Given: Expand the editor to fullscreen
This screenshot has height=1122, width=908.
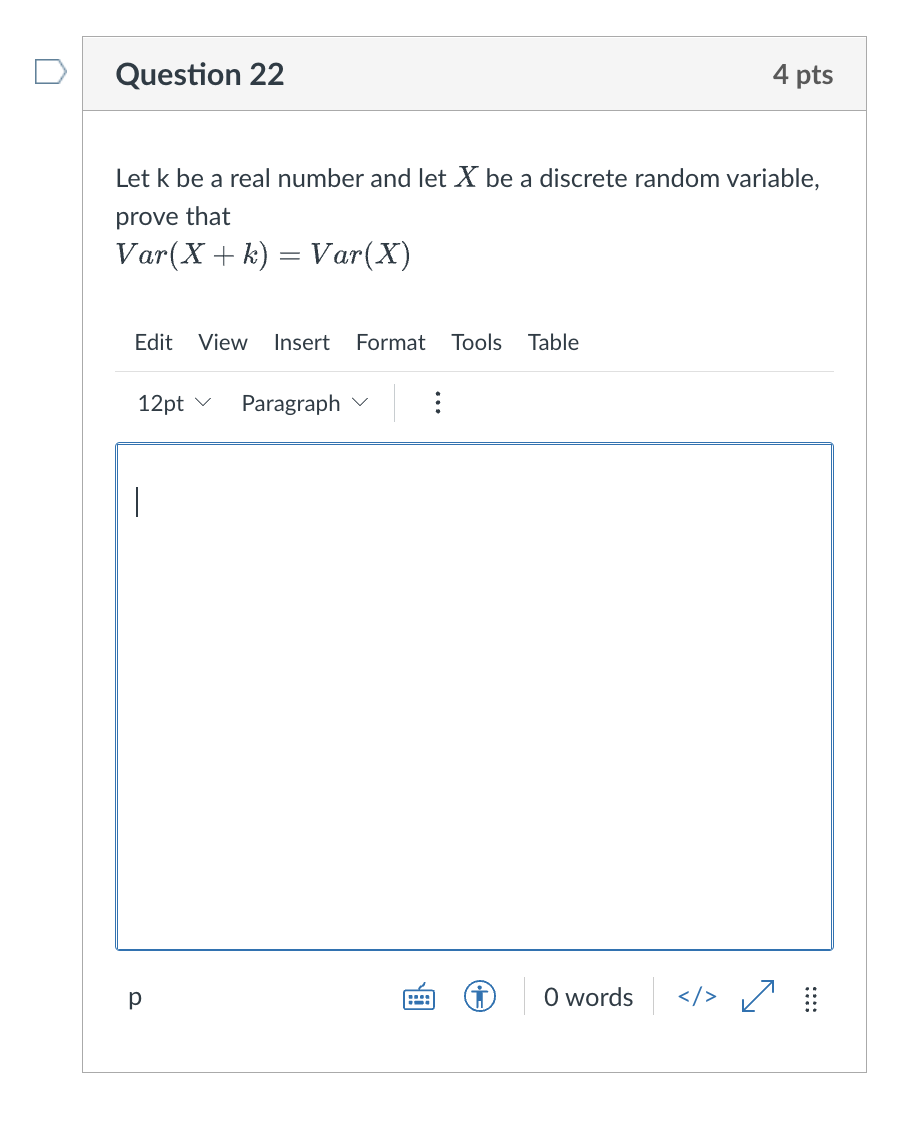Looking at the screenshot, I should [757, 996].
